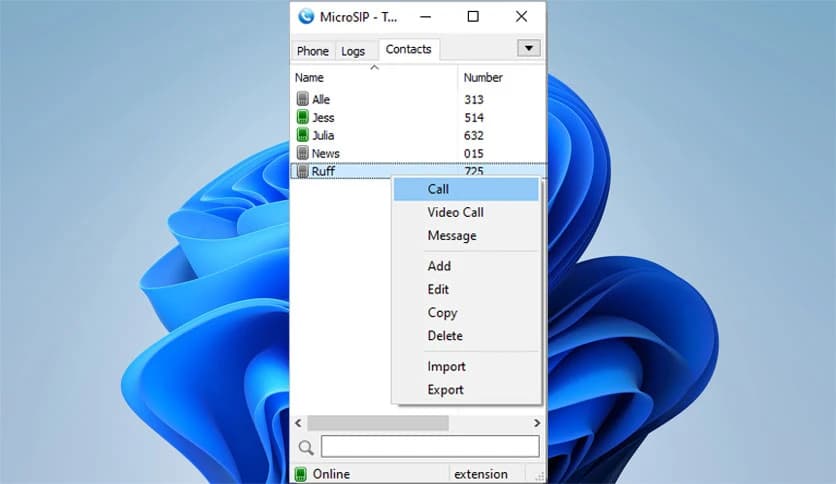The width and height of the screenshot is (836, 484).
Task: Click number 514 in the list
Action: click(x=473, y=117)
